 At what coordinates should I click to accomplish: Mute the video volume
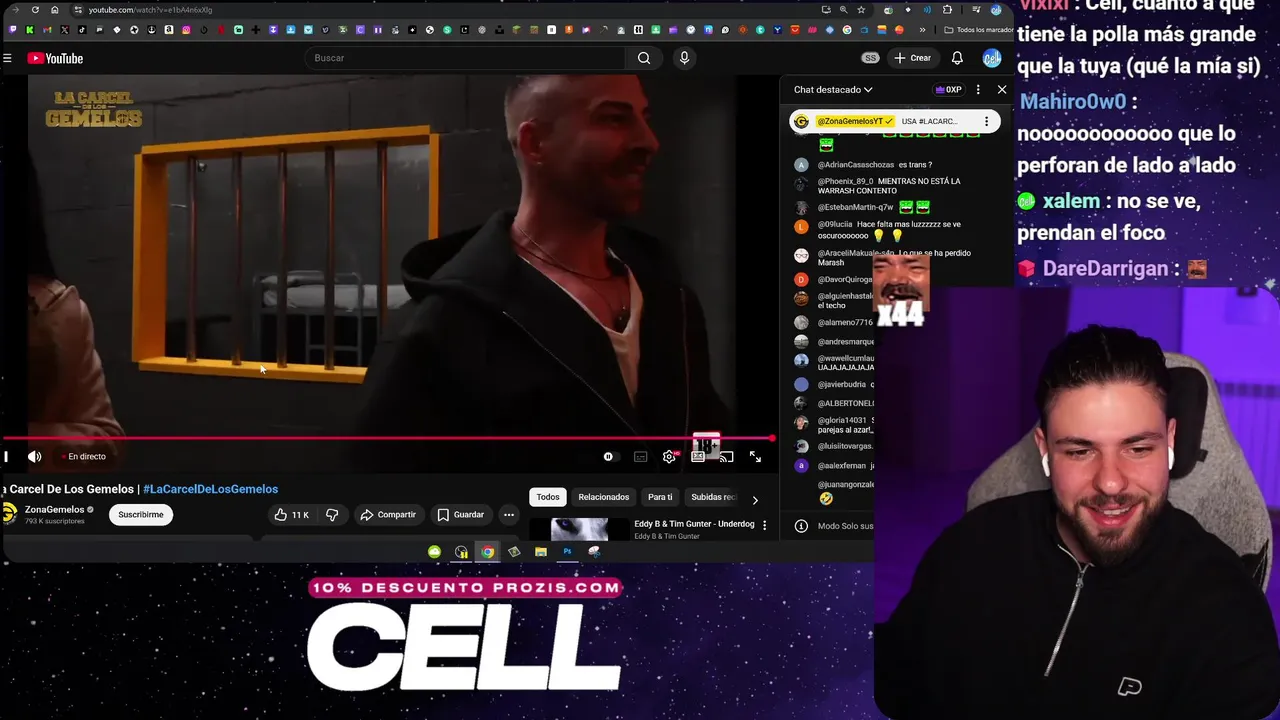(34, 457)
